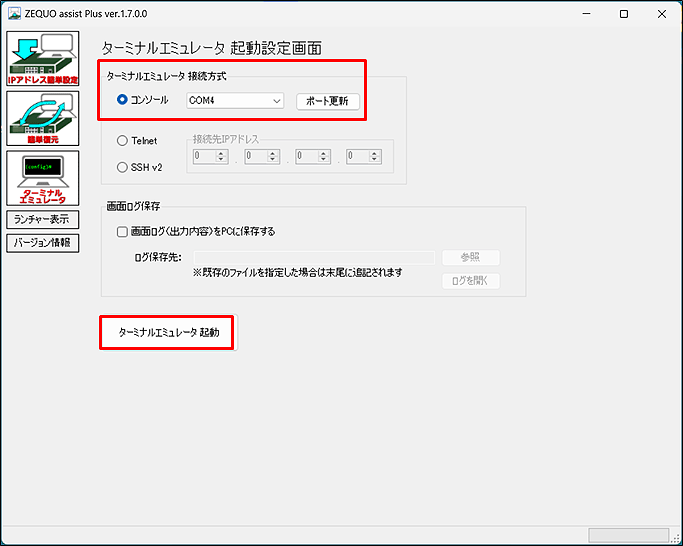Click the ランチャー表示 button
683x546 pixels.
click(42, 219)
